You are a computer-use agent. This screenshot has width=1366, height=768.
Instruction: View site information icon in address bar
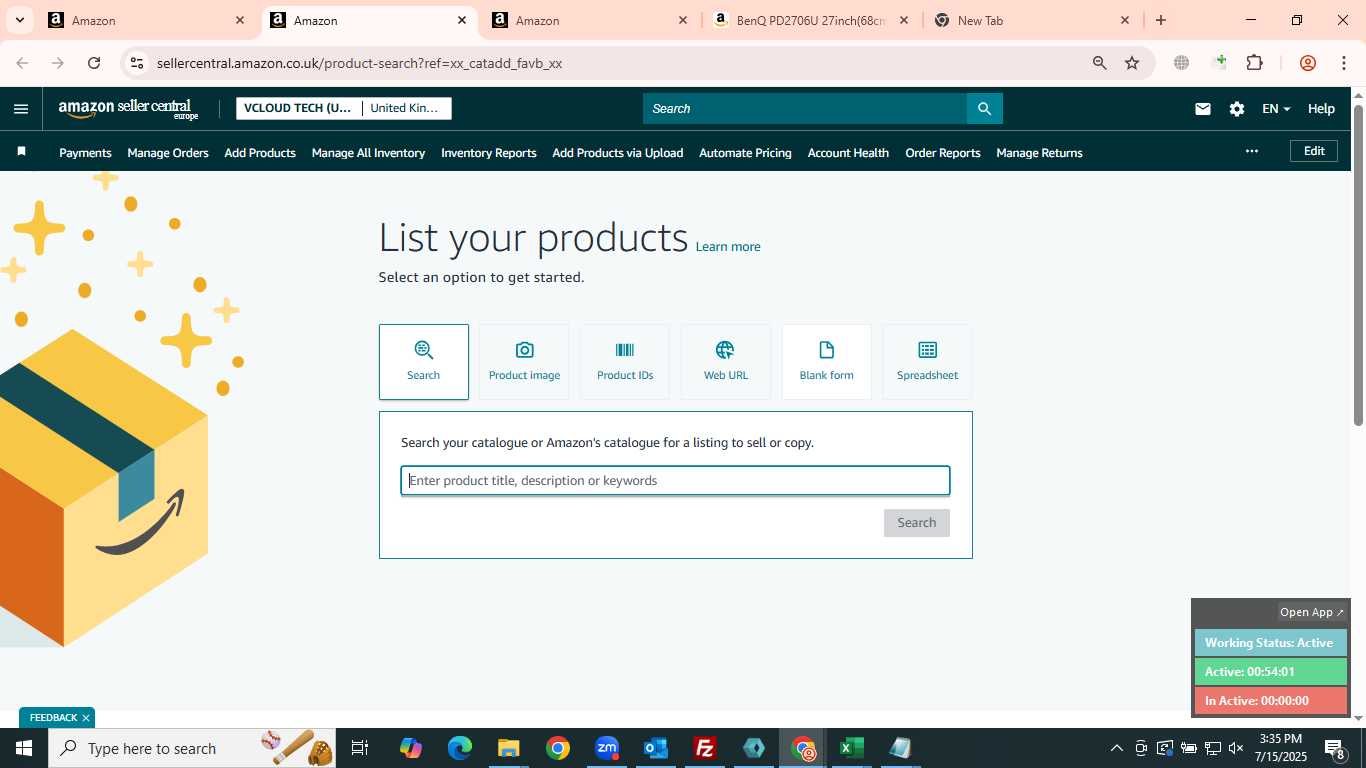point(137,63)
